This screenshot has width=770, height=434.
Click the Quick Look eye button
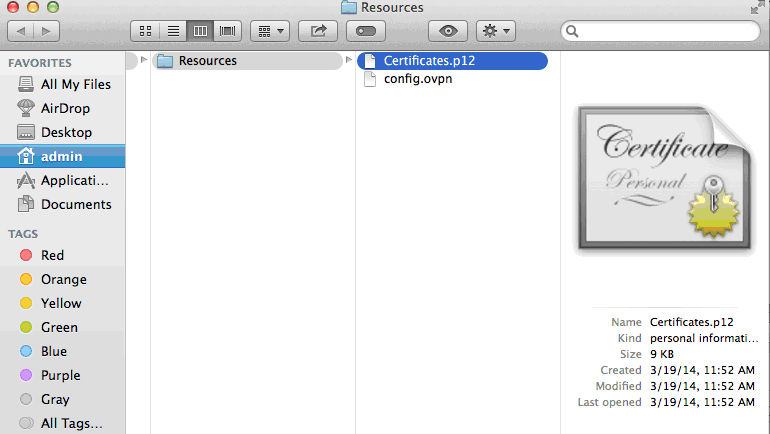tap(448, 31)
